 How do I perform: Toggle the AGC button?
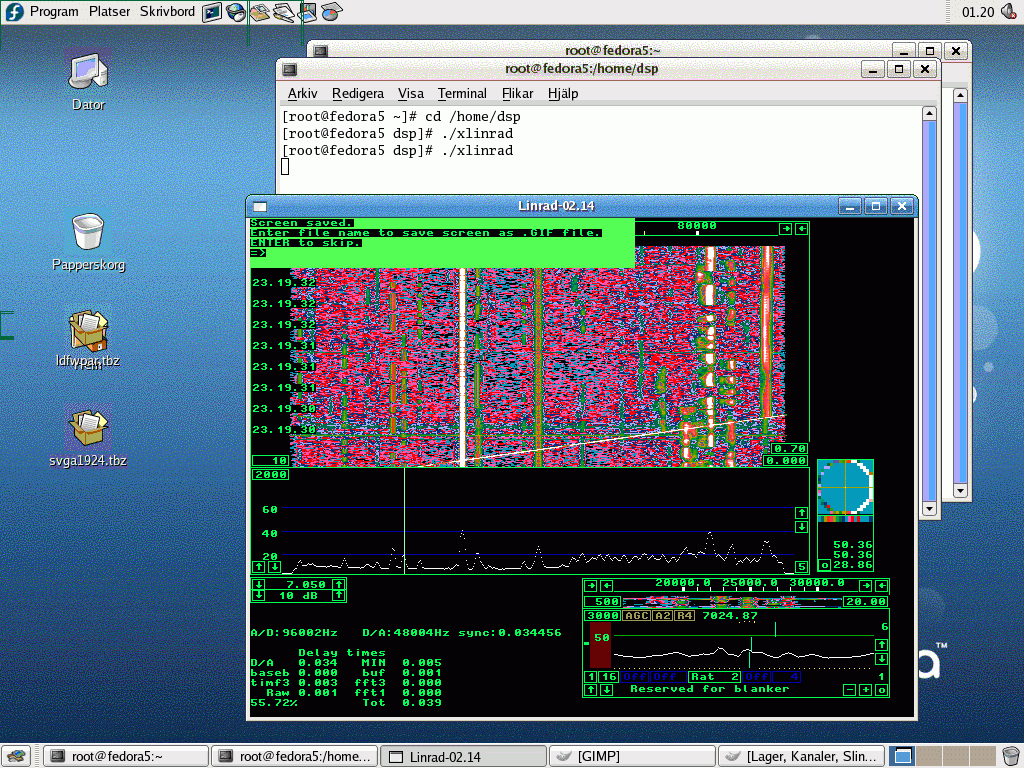coord(636,616)
